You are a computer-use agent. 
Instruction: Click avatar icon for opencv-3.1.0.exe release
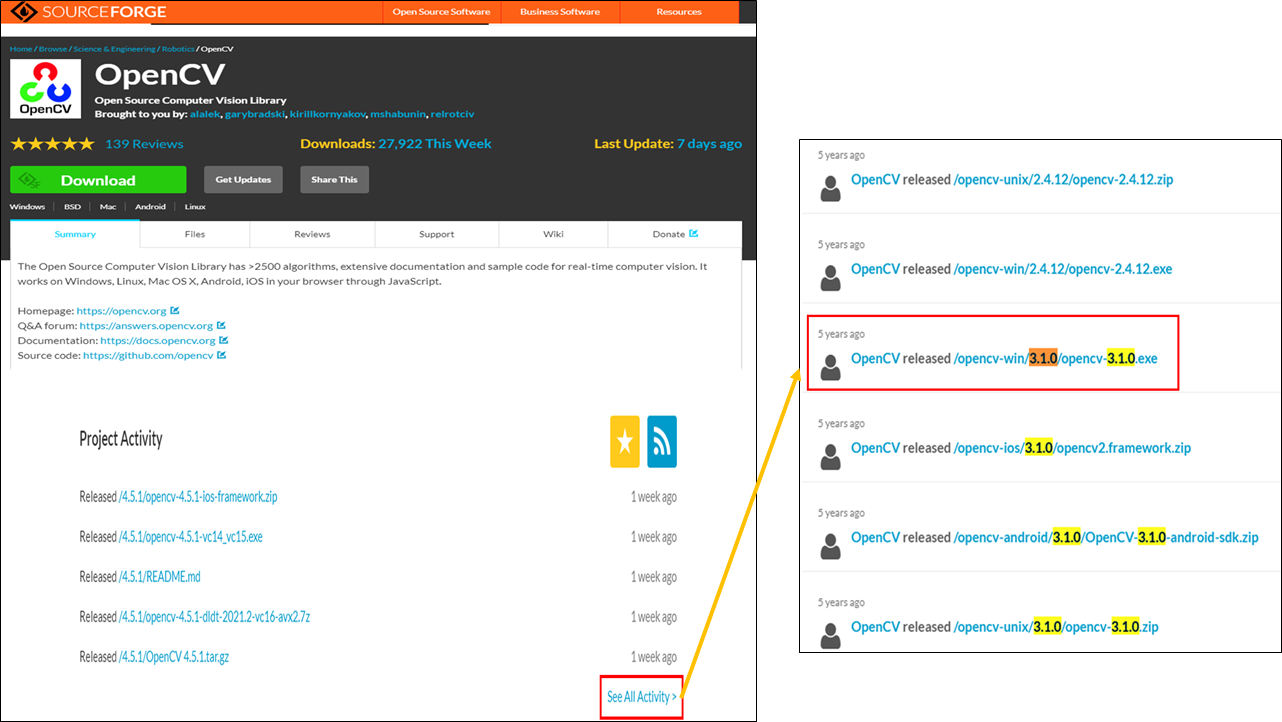830,367
